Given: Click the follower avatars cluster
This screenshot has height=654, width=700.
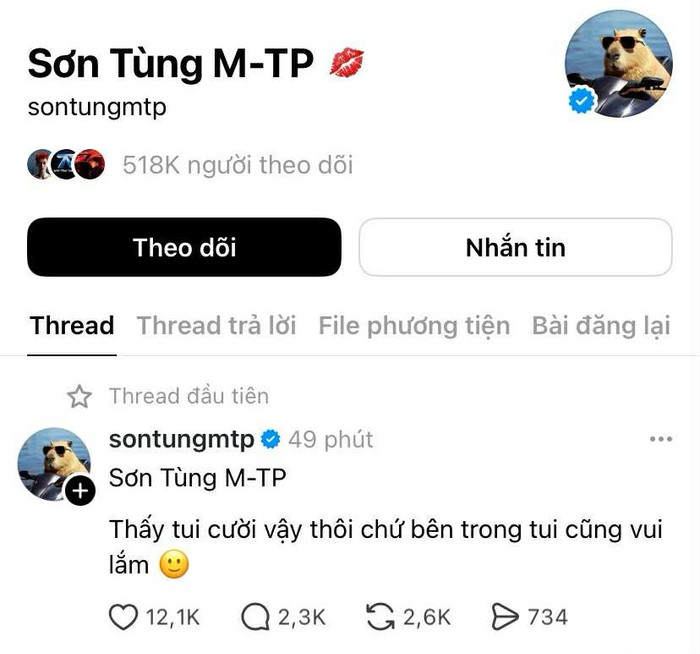Looking at the screenshot, I should pyautogui.click(x=66, y=164).
